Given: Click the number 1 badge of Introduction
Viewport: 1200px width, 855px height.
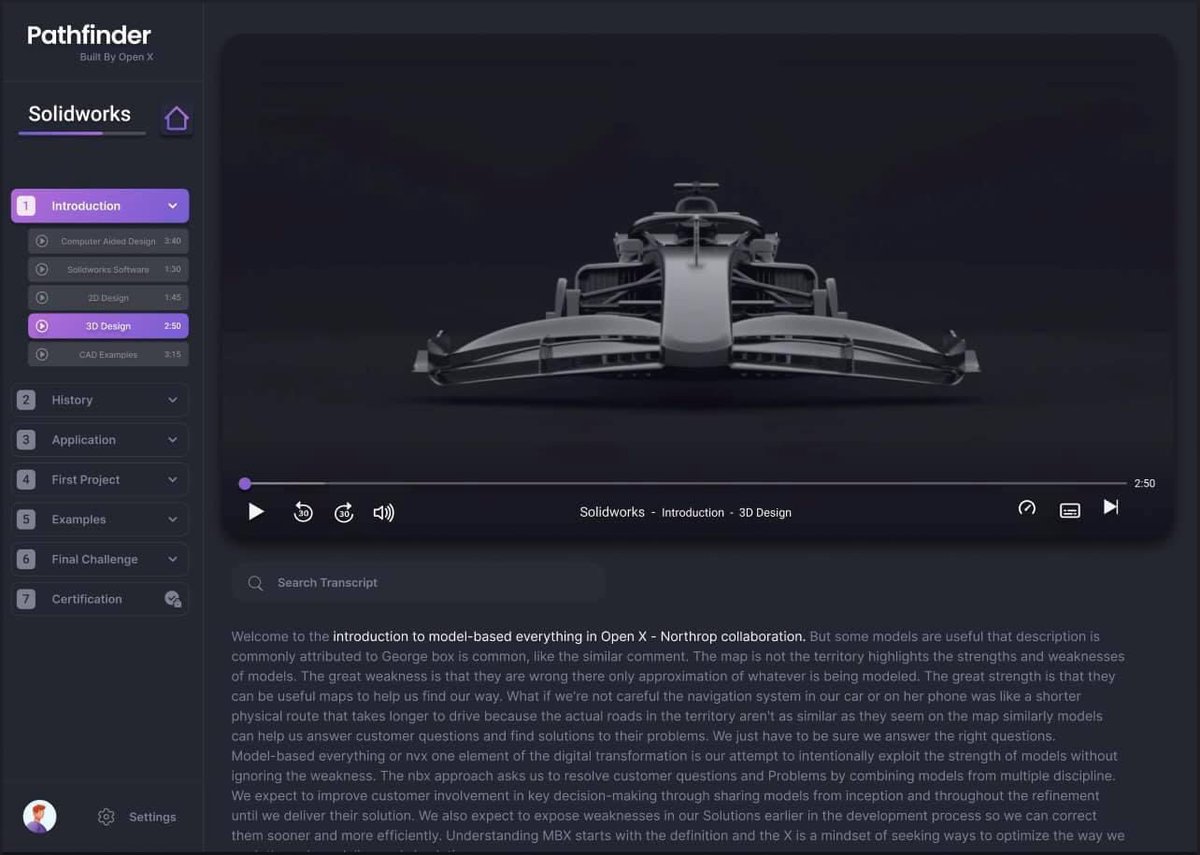Looking at the screenshot, I should coord(27,206).
